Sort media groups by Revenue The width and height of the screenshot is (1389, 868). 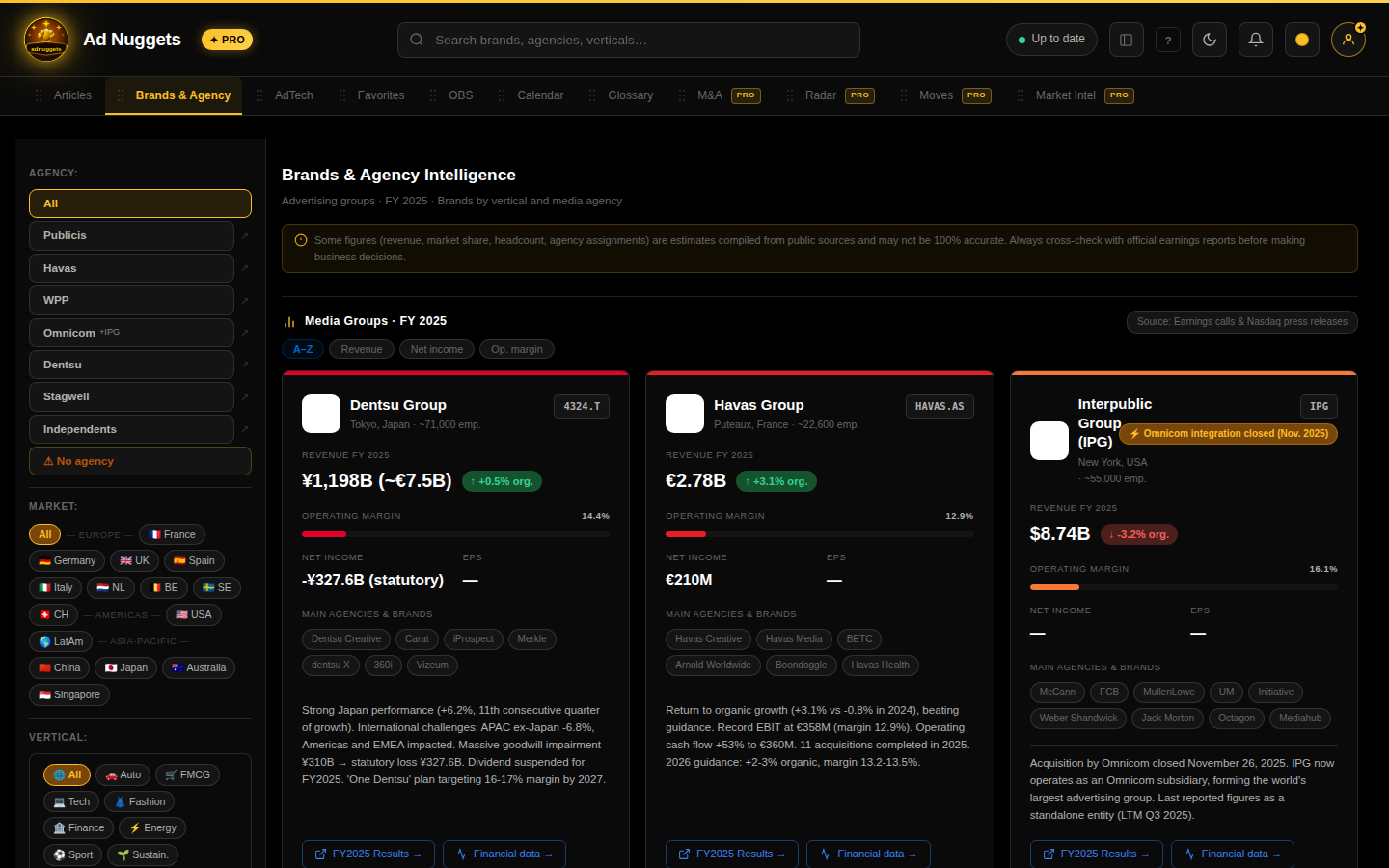click(x=362, y=349)
